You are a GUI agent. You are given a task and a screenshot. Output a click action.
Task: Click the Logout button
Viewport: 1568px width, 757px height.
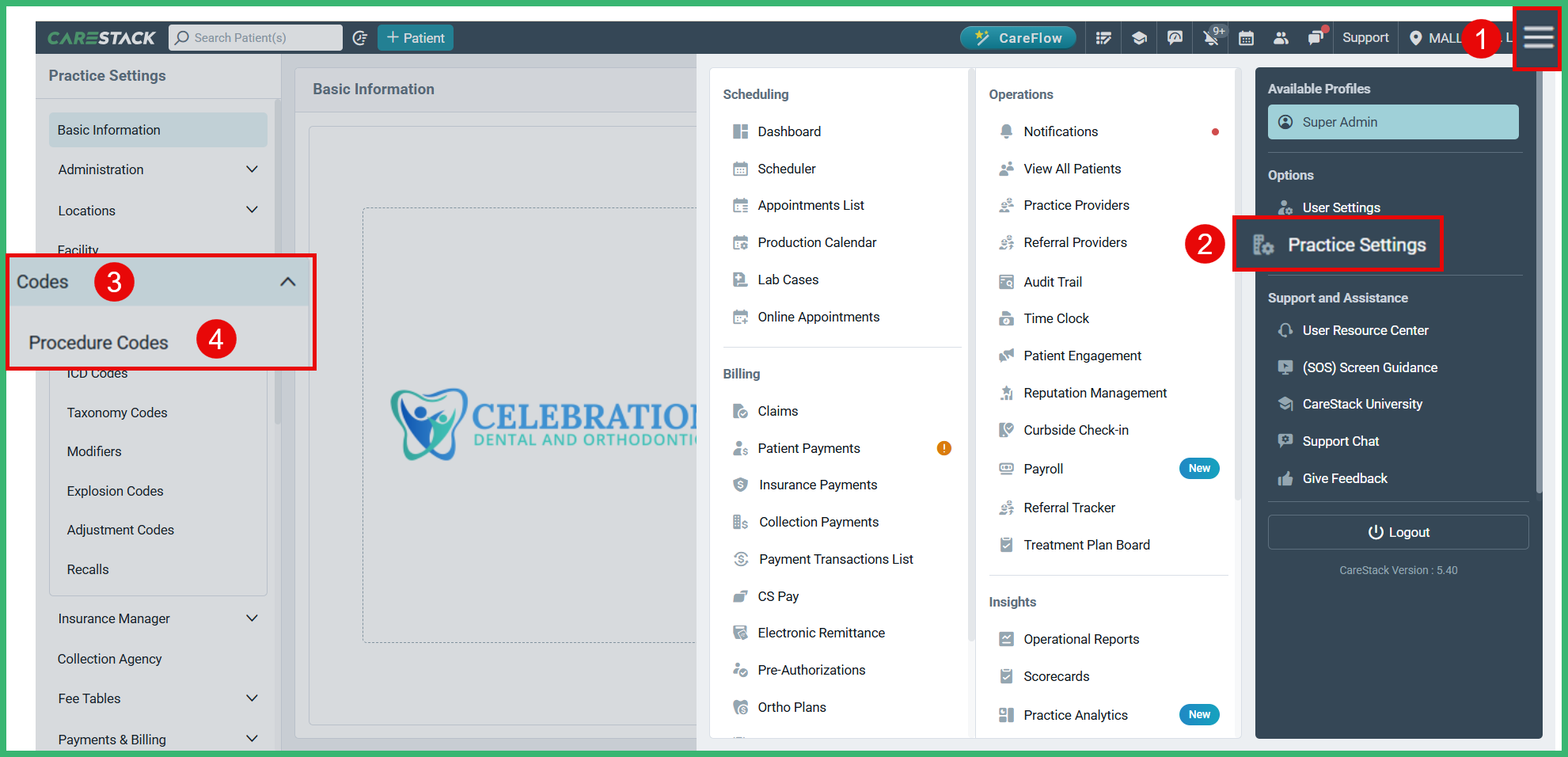(1398, 531)
